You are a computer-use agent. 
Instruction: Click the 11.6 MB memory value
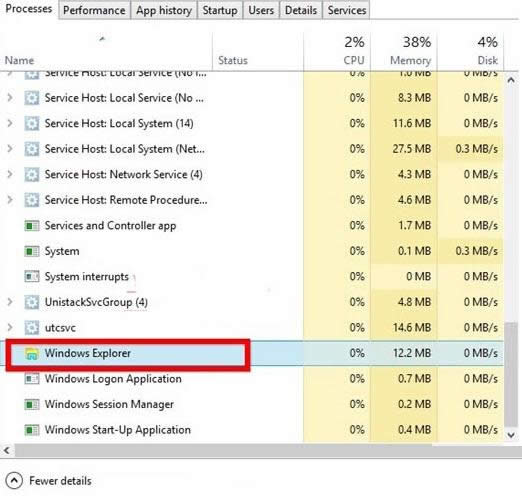pos(412,123)
